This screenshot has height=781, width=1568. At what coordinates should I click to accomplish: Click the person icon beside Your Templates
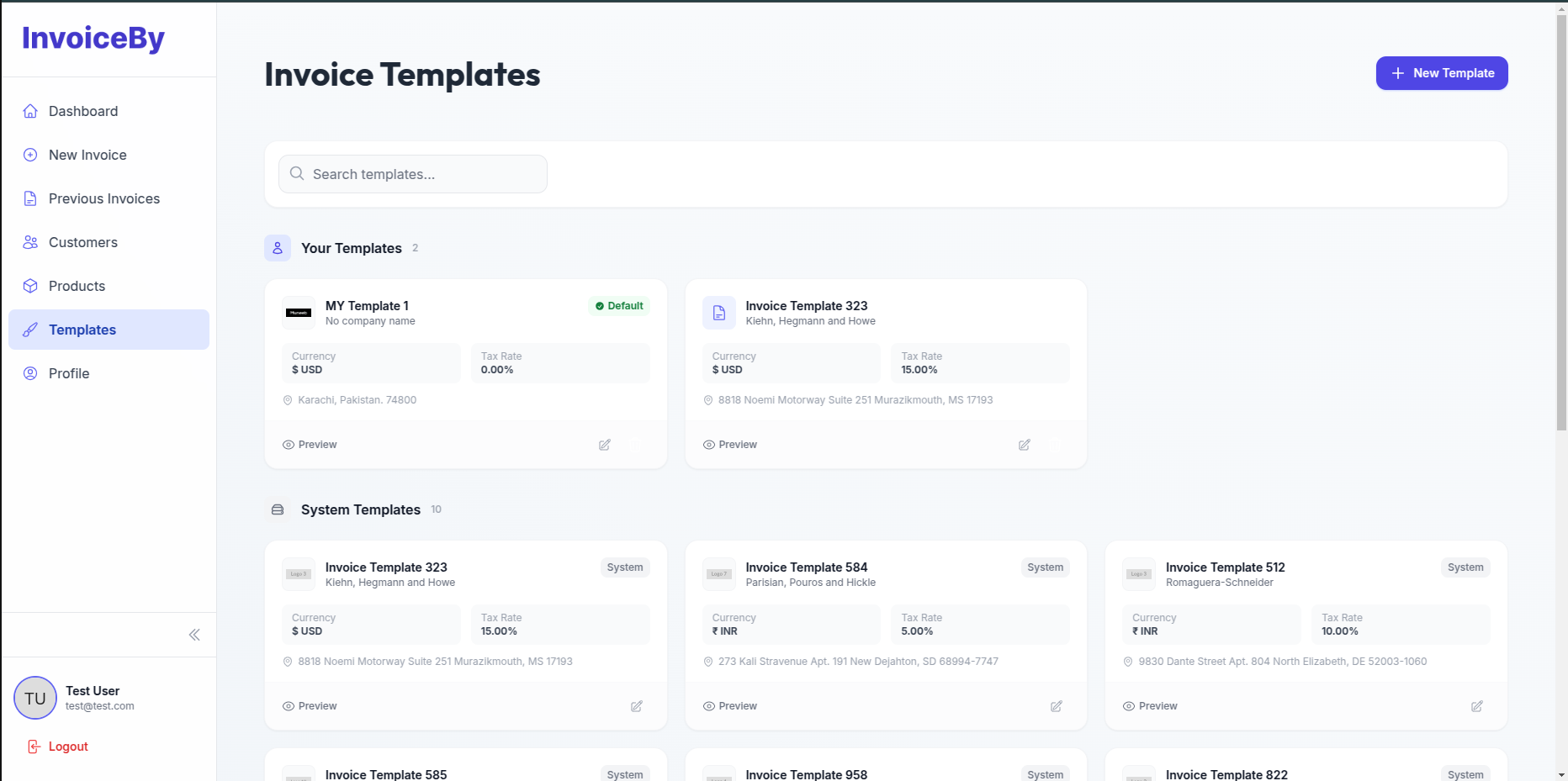click(278, 248)
